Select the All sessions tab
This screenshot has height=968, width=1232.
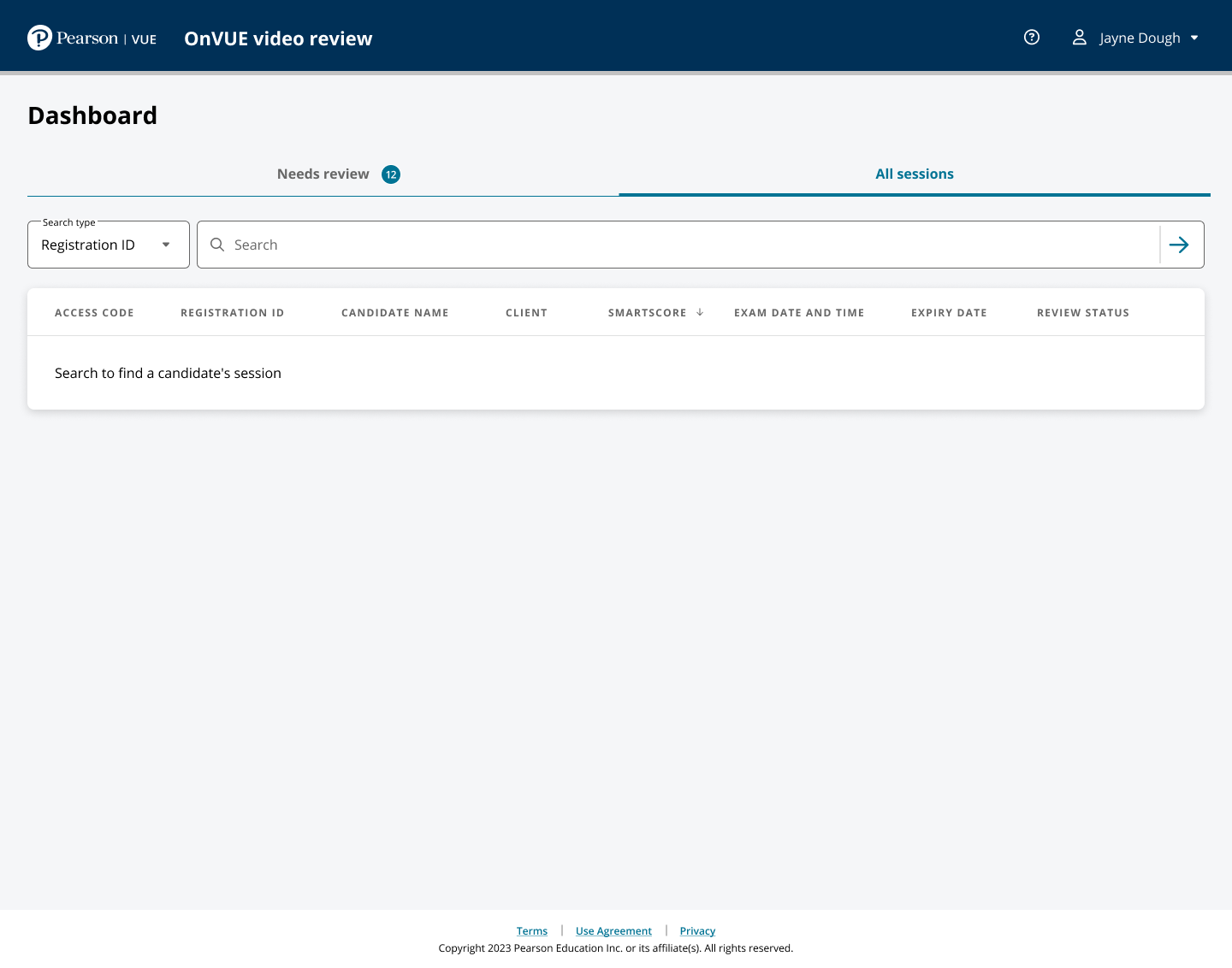click(915, 174)
